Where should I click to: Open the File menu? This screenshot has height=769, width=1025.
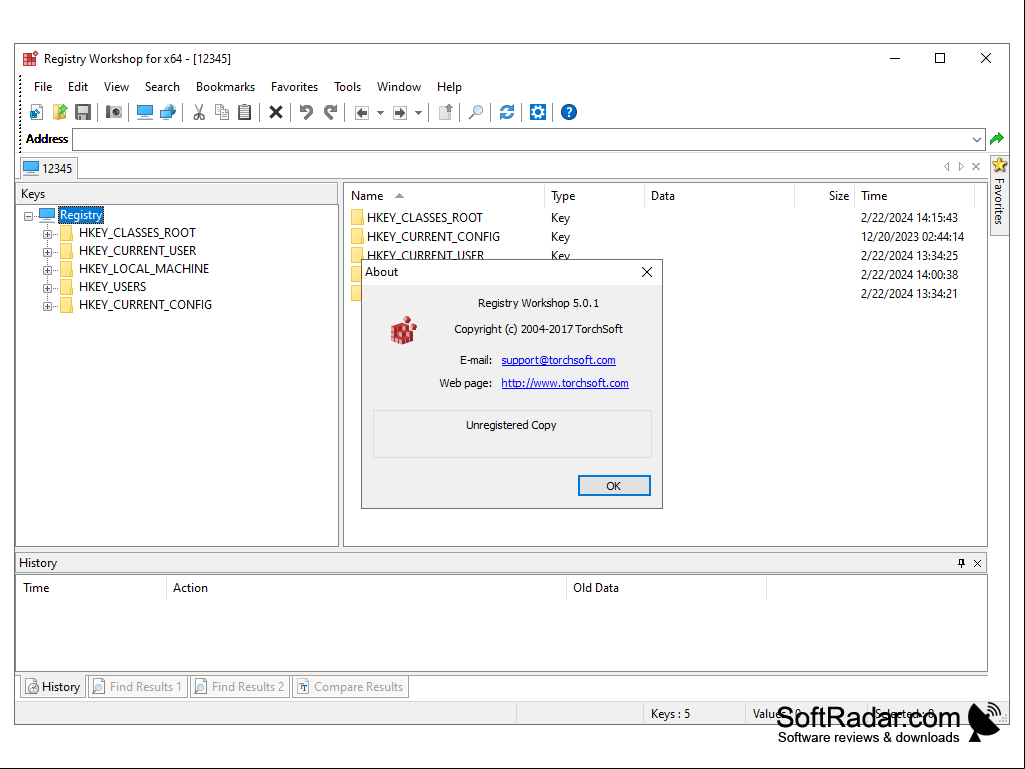click(43, 87)
